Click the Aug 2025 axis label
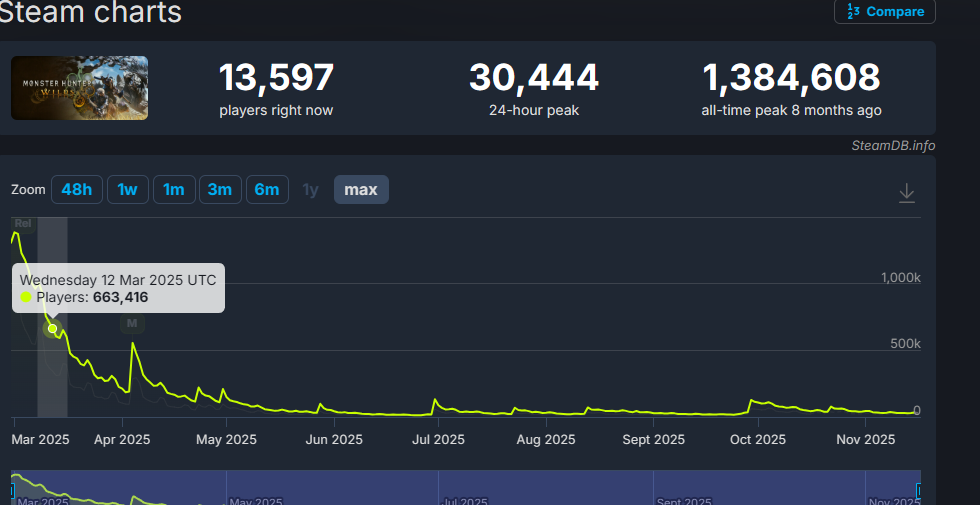This screenshot has width=980, height=505. point(546,439)
